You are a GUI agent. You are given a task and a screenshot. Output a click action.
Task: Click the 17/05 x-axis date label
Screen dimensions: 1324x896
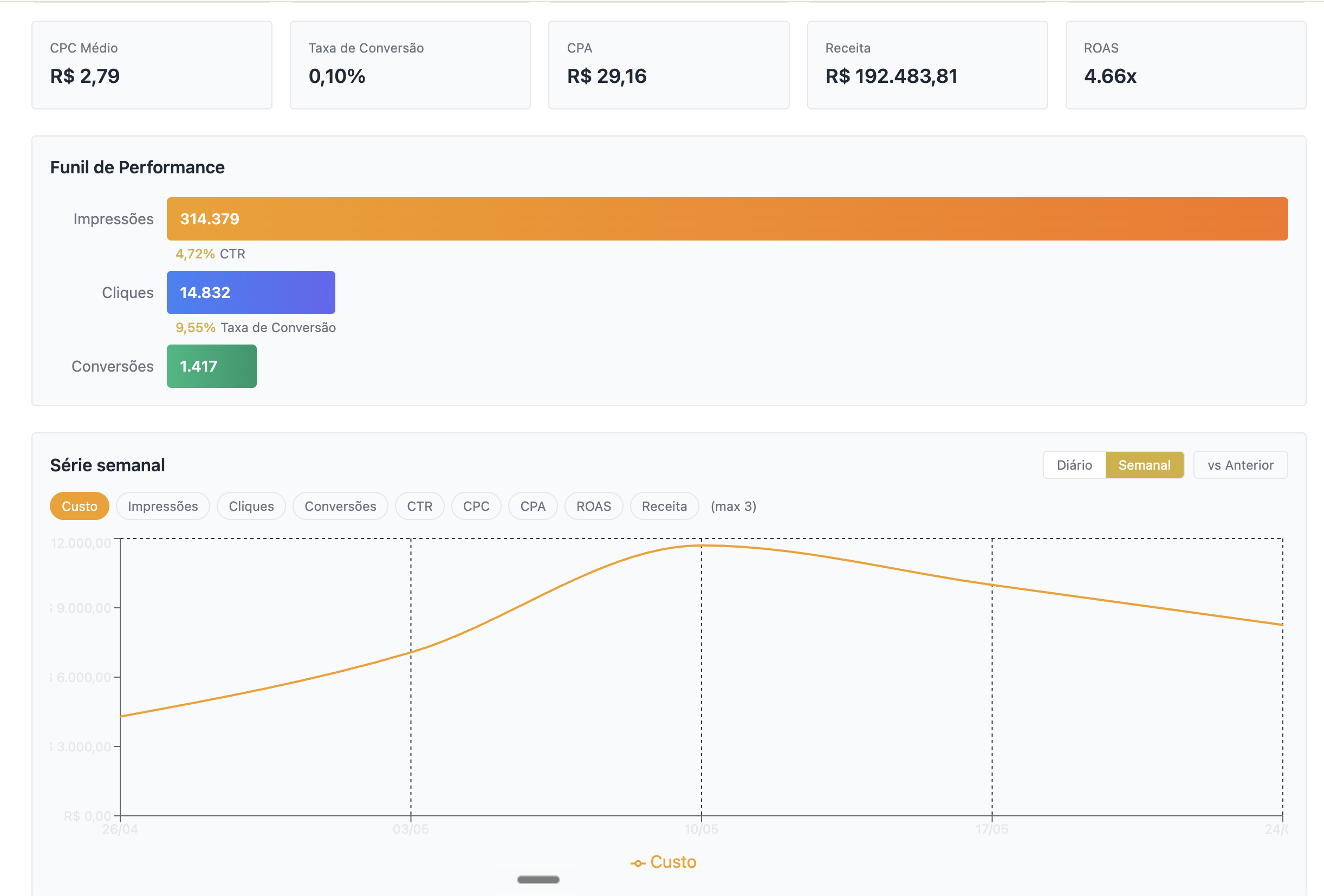coord(992,829)
